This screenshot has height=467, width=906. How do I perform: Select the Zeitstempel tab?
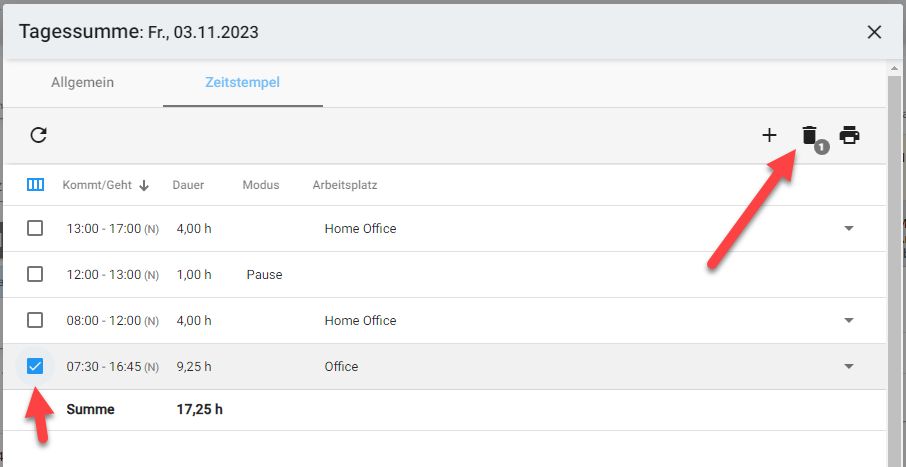[242, 82]
